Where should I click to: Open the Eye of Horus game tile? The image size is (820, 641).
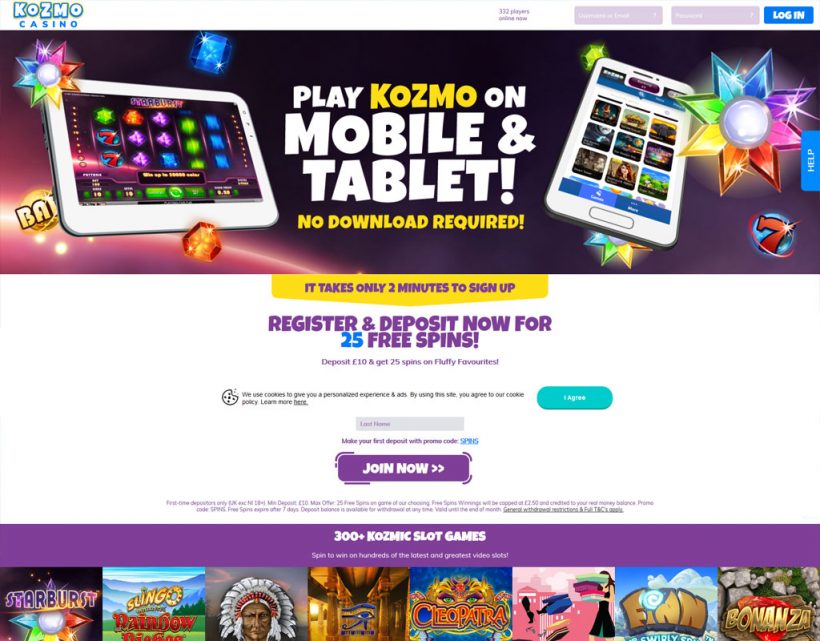(359, 604)
